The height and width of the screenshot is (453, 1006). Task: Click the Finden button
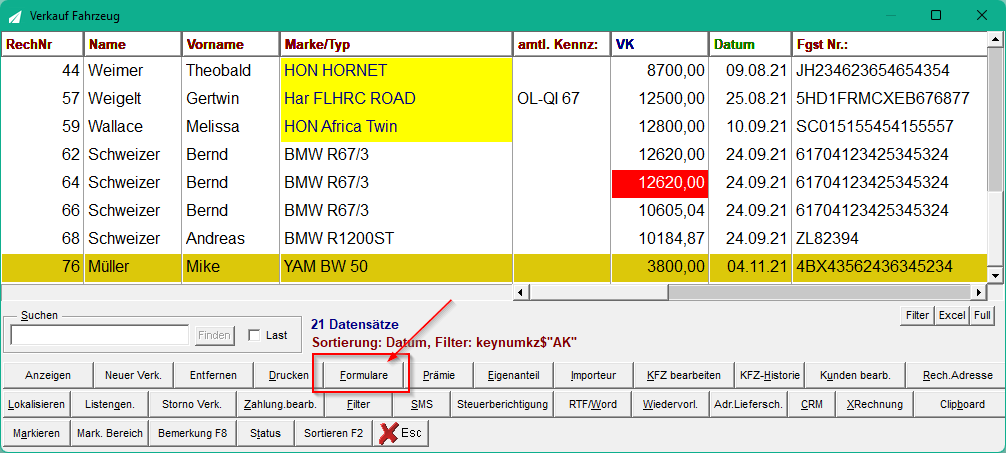point(216,335)
